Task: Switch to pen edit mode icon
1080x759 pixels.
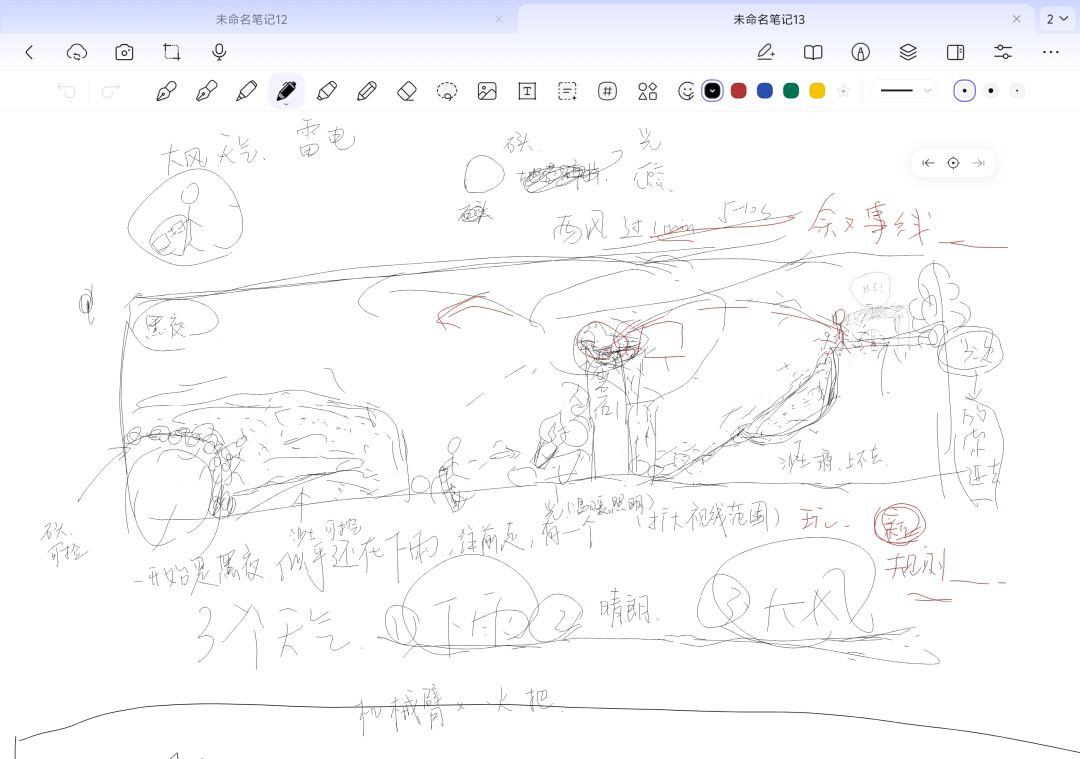Action: [766, 52]
